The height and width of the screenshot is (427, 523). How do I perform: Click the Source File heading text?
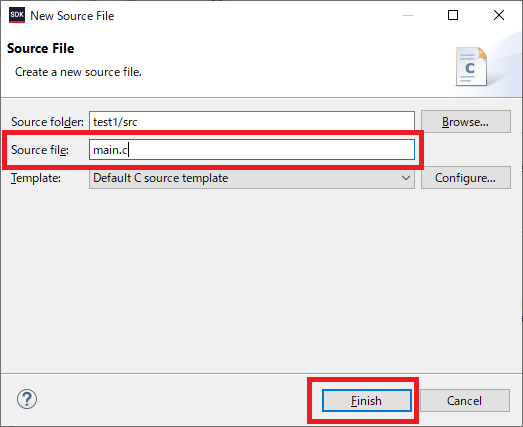click(40, 48)
